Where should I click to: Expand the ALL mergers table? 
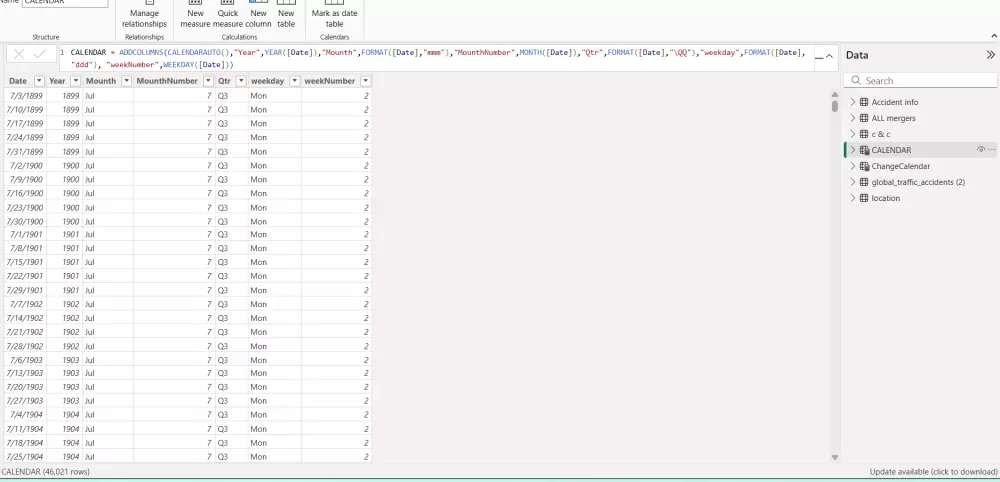point(853,118)
